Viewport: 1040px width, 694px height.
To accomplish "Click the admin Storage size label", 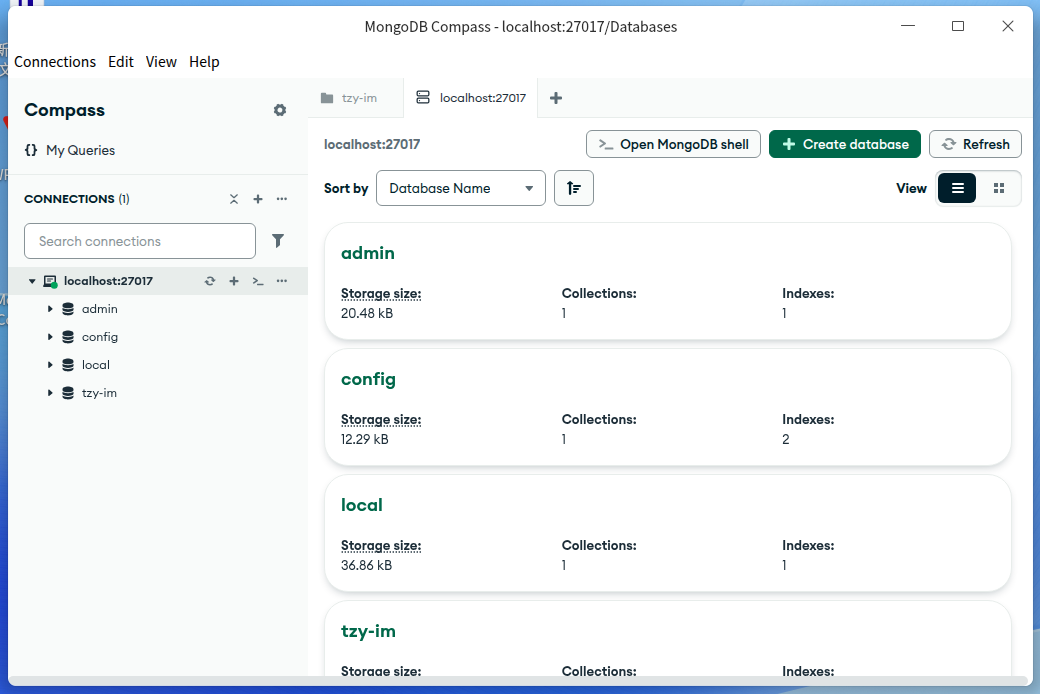I will coord(381,293).
